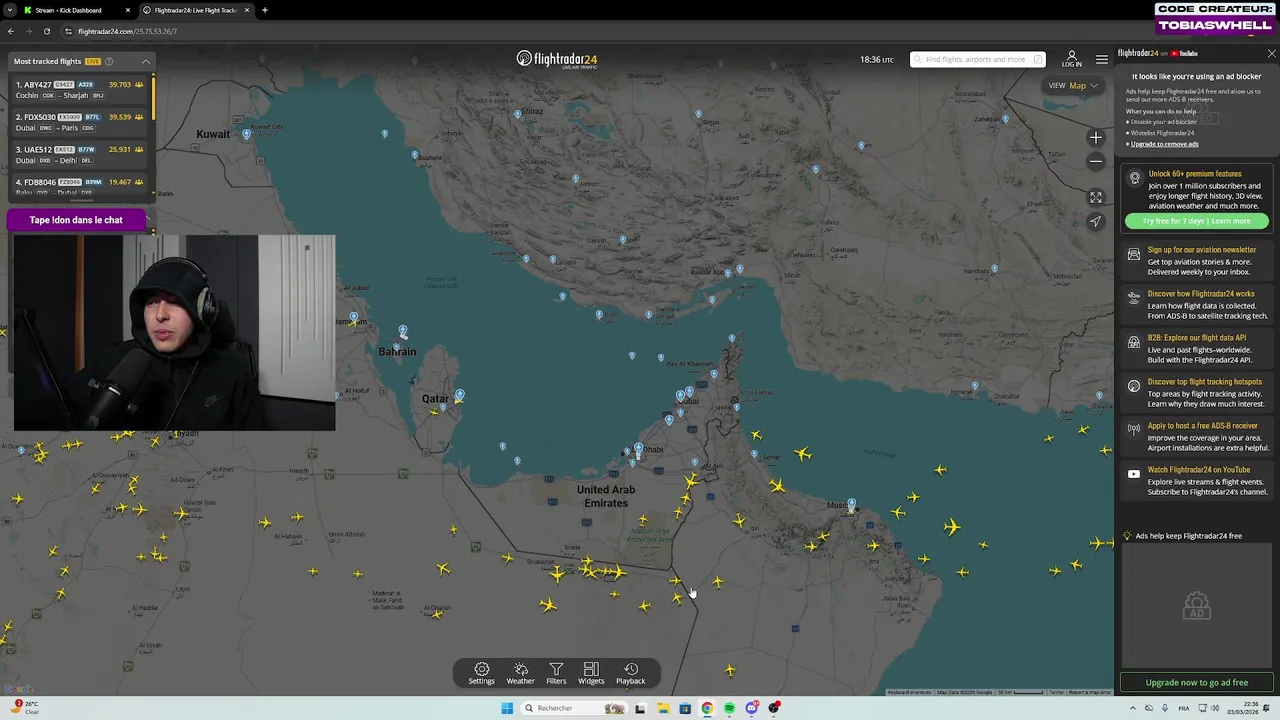Viewport: 1280px width, 720px height.
Task: Open Discover how Flightradar24 works
Action: (1197, 304)
